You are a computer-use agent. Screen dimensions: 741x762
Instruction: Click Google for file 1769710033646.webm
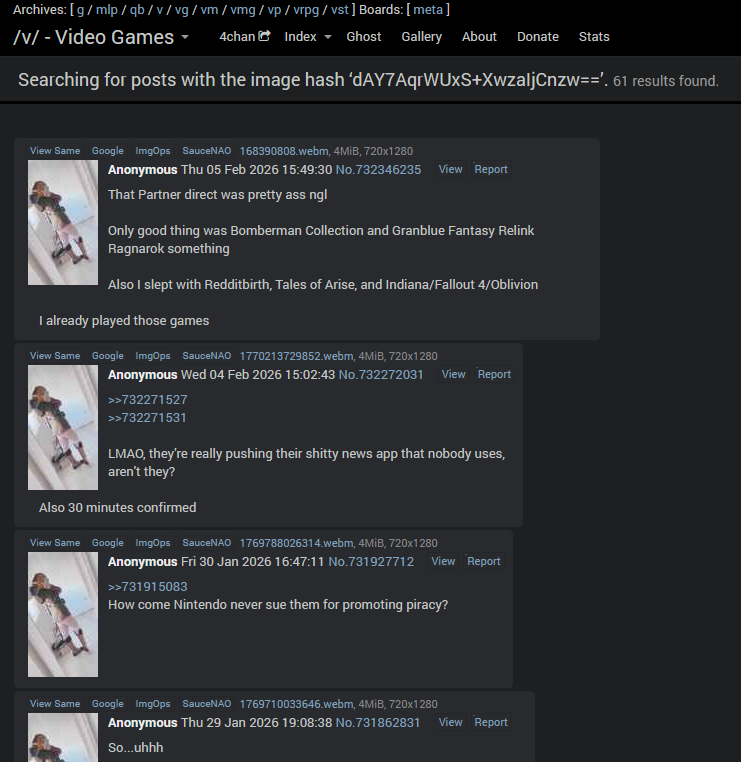[108, 704]
